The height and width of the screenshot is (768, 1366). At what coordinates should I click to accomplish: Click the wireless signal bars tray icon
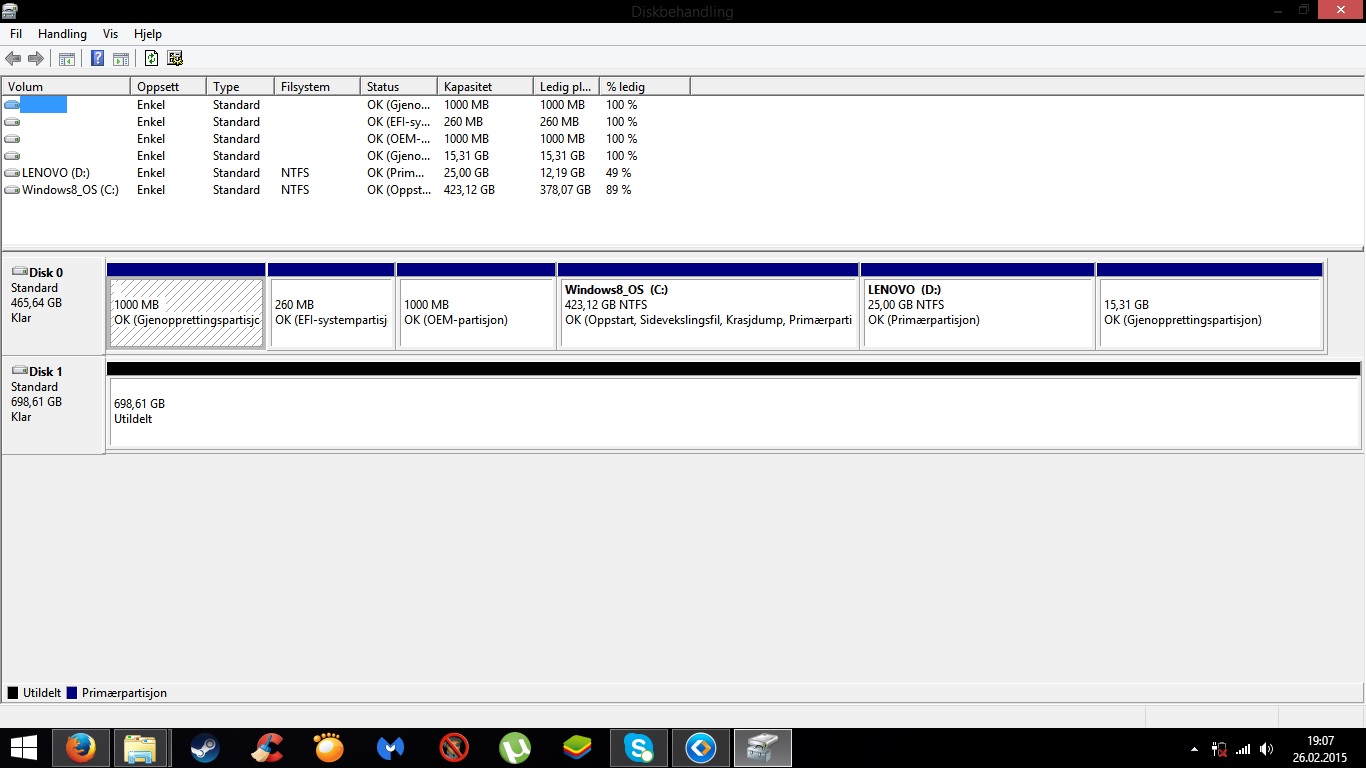(x=1243, y=748)
